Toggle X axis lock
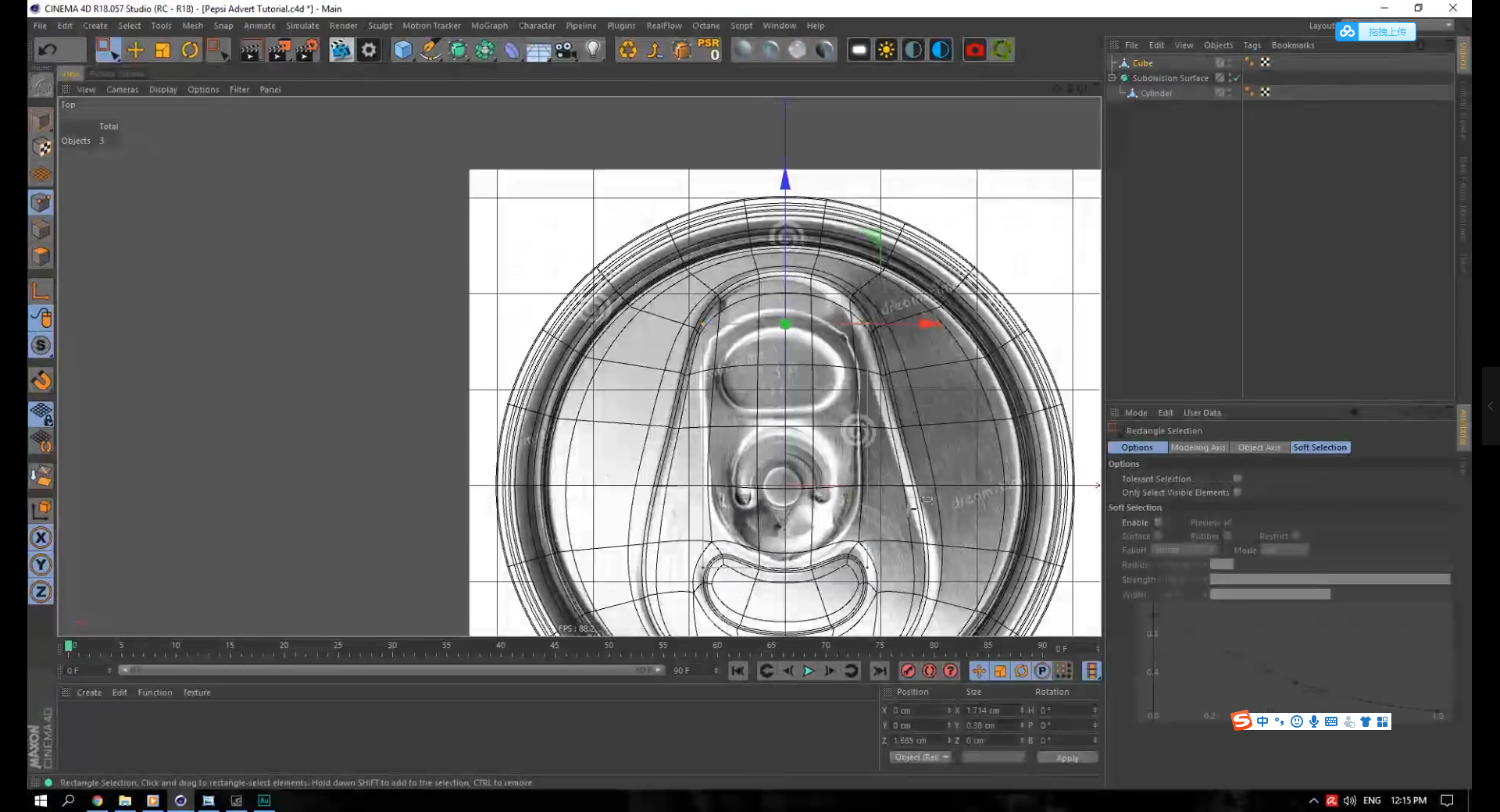 [41, 537]
